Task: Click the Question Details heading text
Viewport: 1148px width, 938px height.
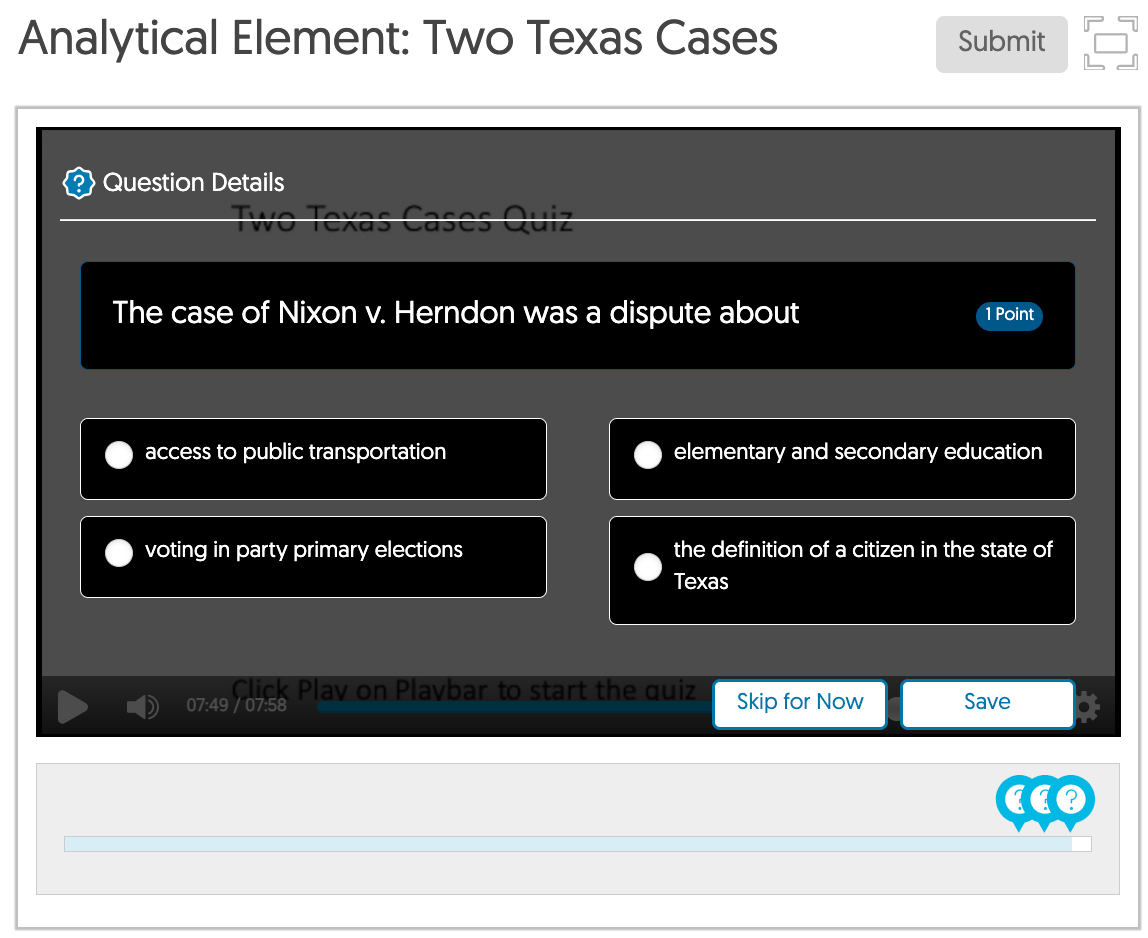Action: tap(193, 183)
